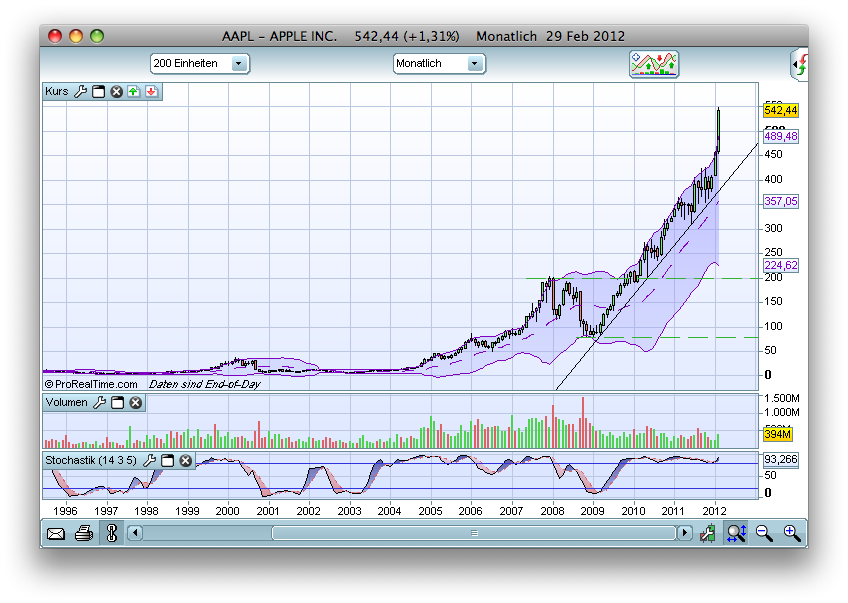848x603 pixels.
Task: Click the yellow minimize window button
Action: (x=76, y=36)
